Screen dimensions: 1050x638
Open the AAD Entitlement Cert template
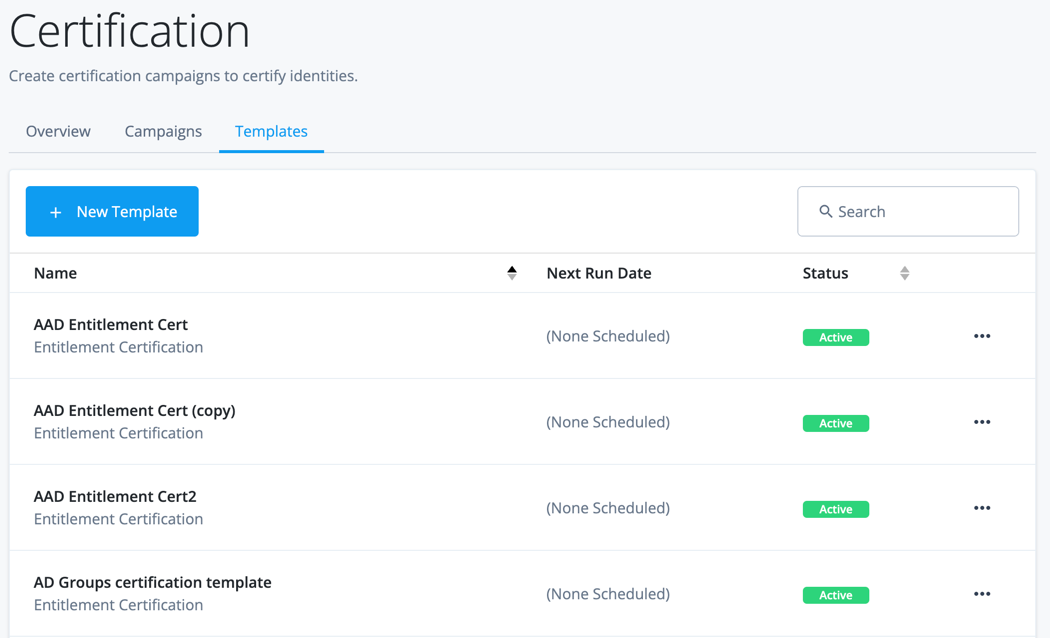pyautogui.click(x=111, y=325)
